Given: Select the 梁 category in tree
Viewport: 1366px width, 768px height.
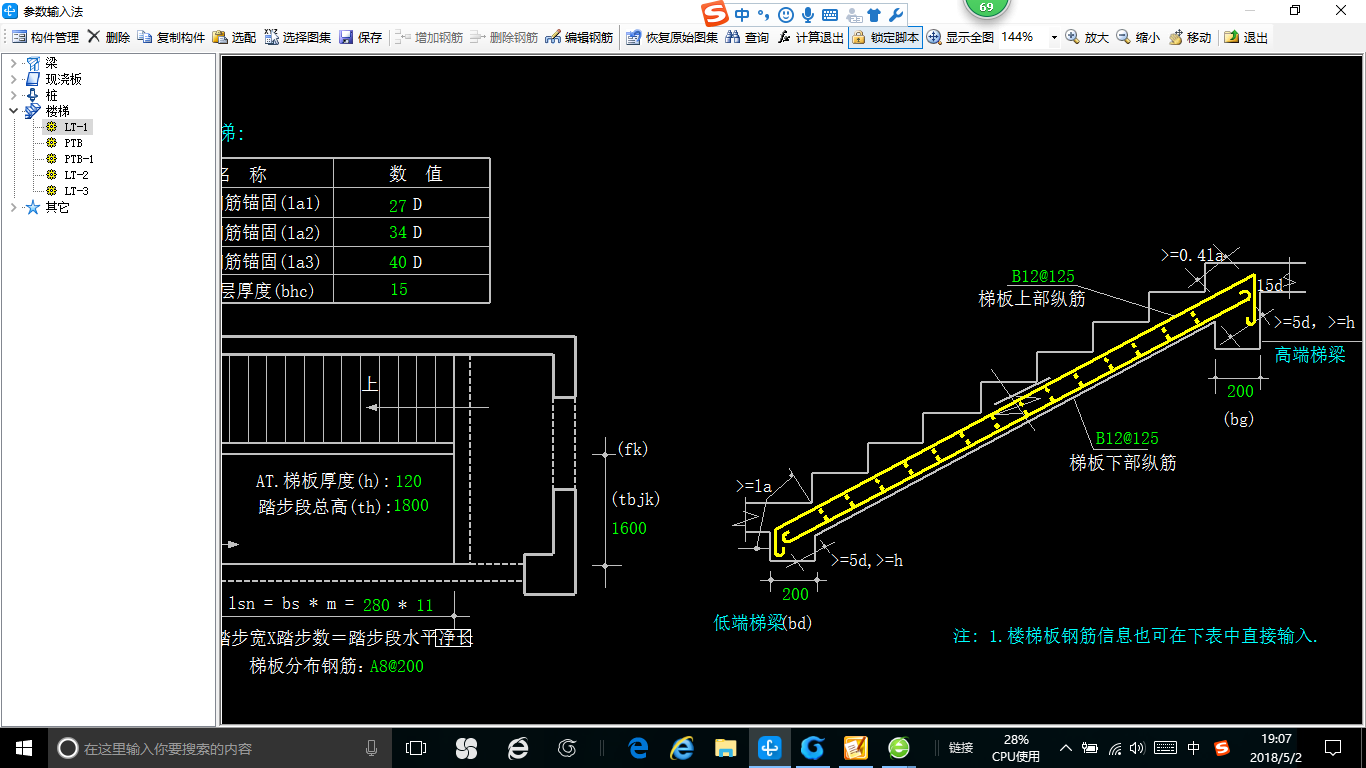Looking at the screenshot, I should coord(51,63).
